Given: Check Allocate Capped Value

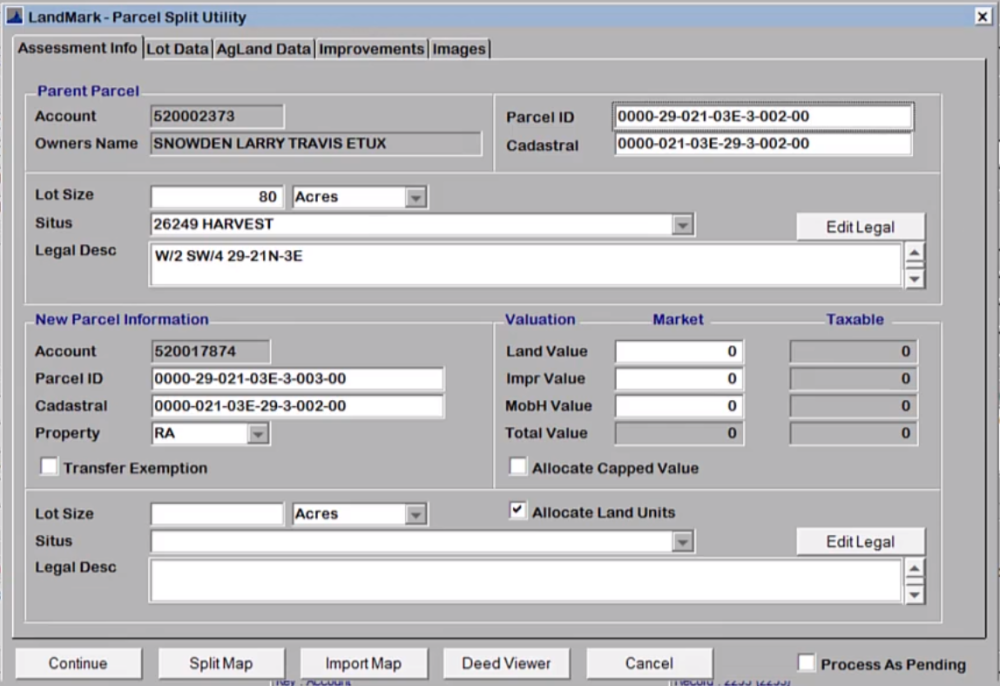Looking at the screenshot, I should [517, 467].
